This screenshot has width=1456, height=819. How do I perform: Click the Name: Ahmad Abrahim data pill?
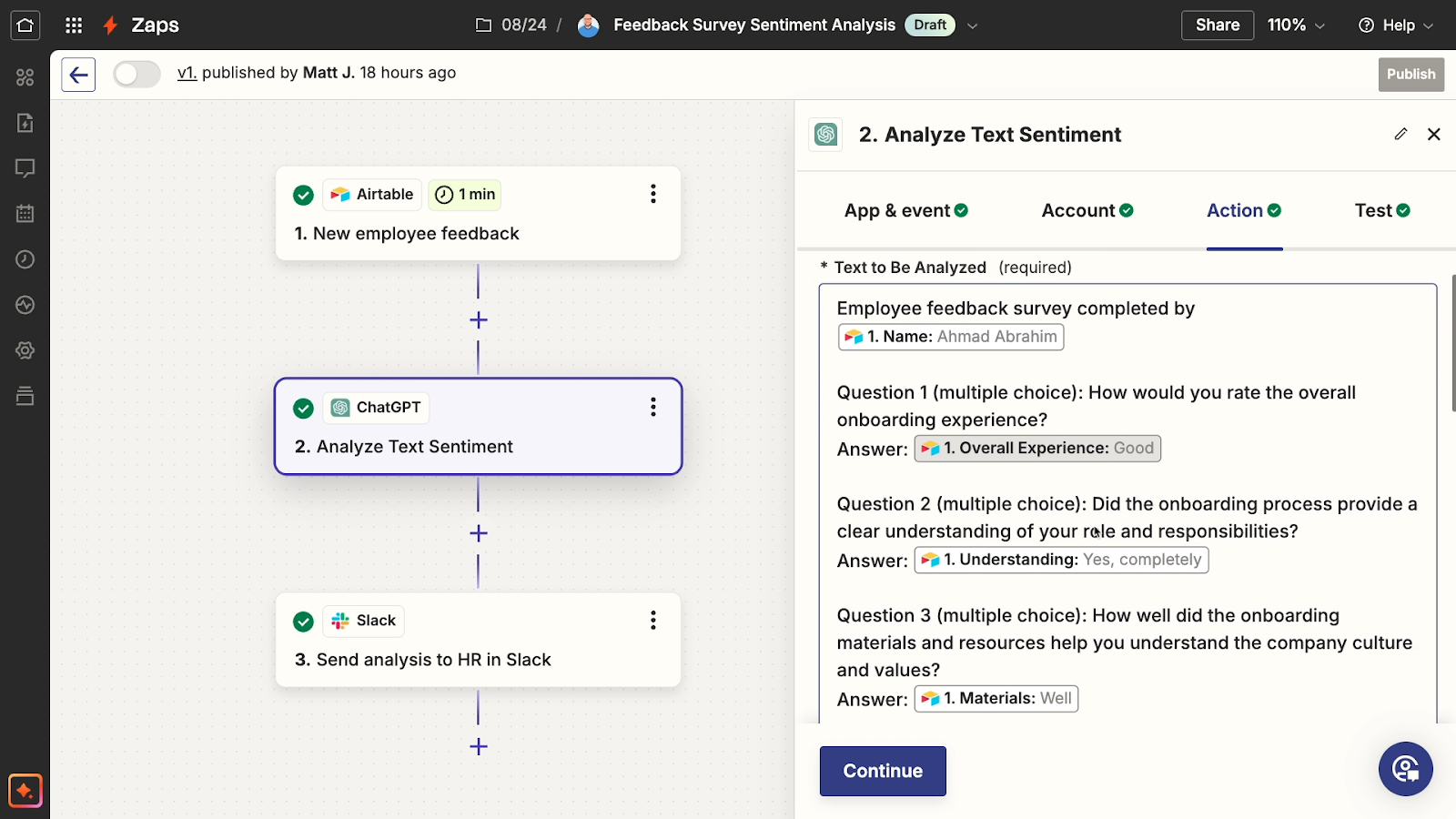click(x=951, y=337)
